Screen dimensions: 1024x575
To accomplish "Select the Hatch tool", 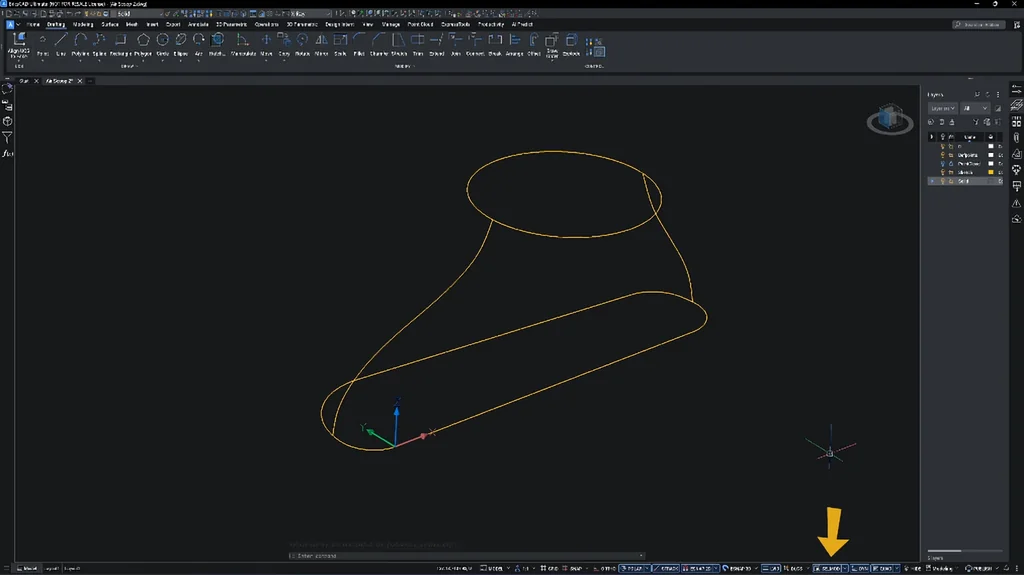I will click(217, 44).
